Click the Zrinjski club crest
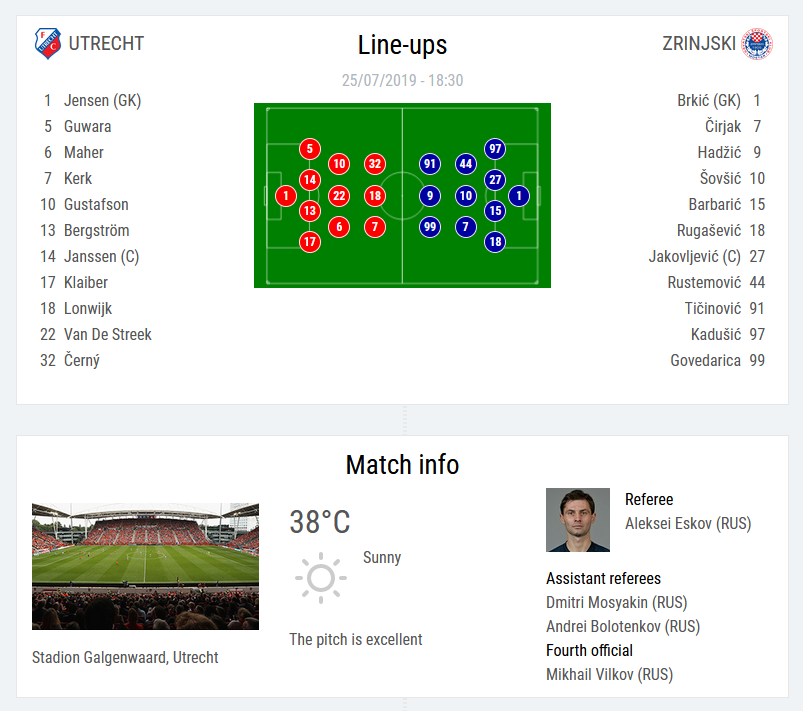Screen dimensions: 803x711 (x=758, y=44)
